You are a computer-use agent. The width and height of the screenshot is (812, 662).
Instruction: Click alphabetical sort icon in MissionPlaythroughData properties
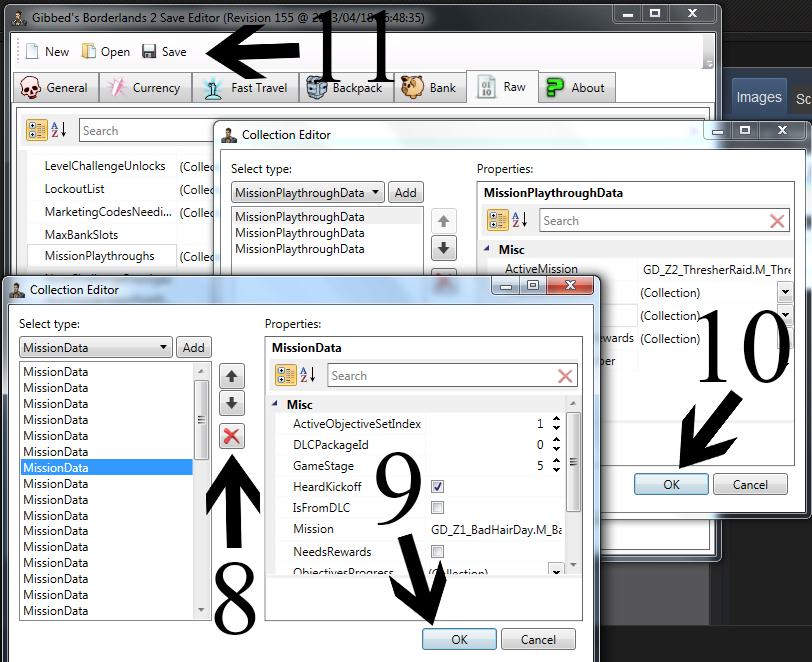(x=520, y=220)
